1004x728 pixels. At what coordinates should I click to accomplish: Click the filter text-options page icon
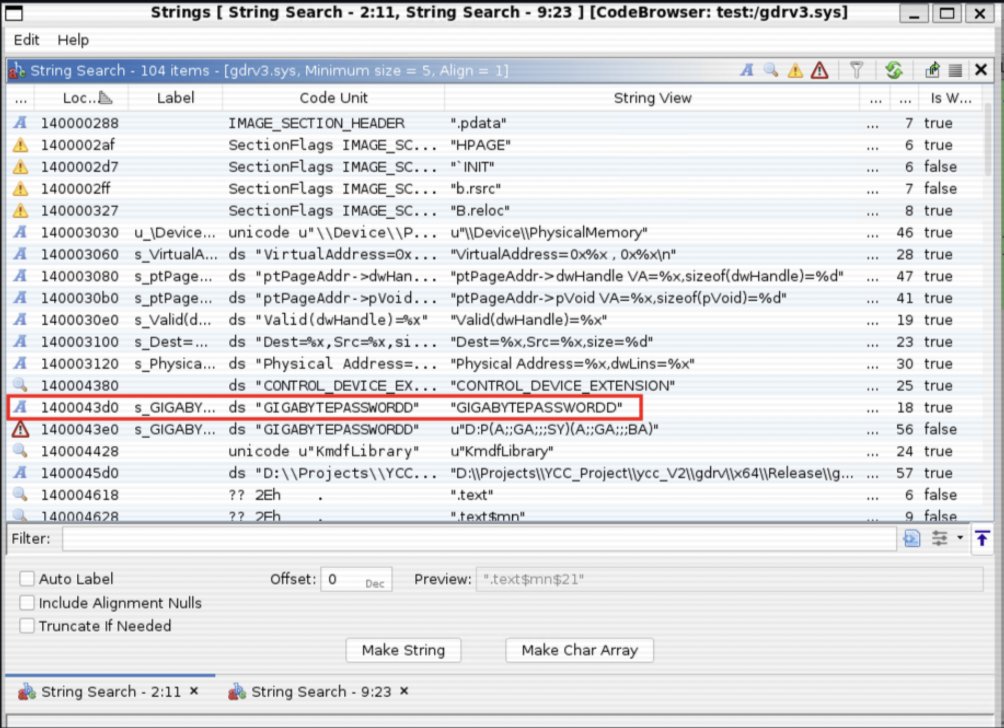point(912,538)
